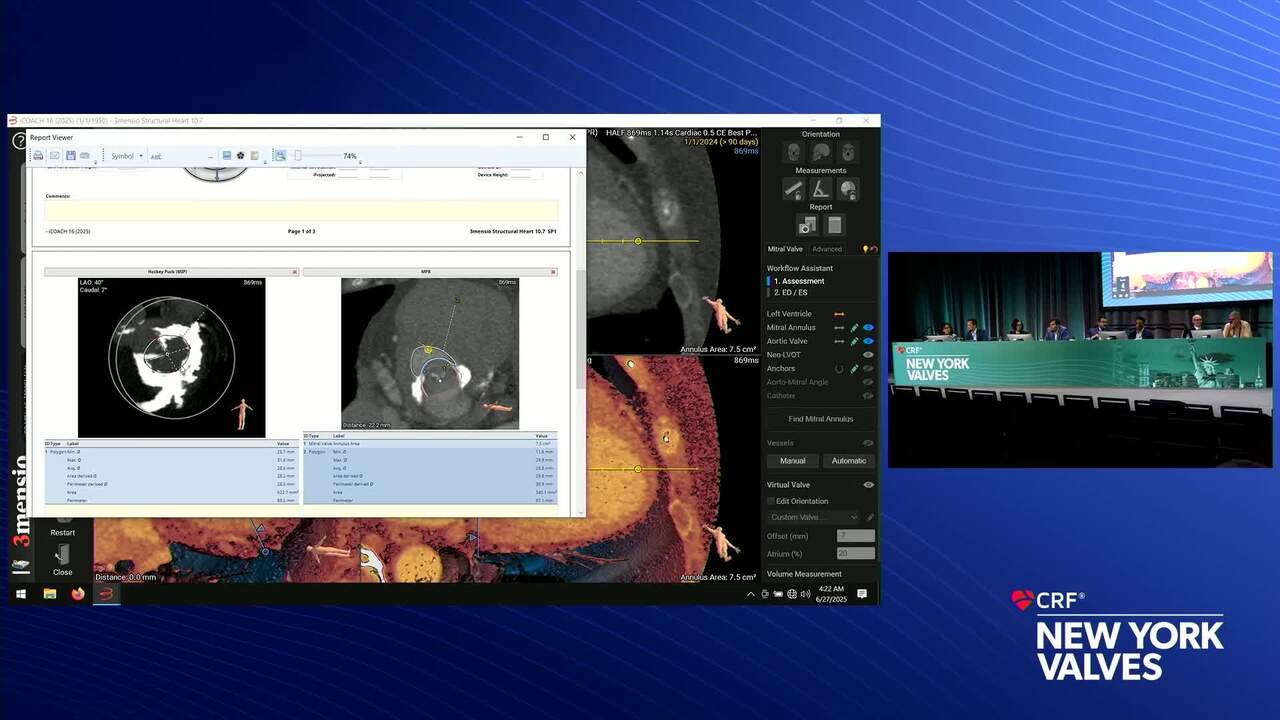The image size is (1280, 720).
Task: Click the MPR image in the report
Action: click(x=430, y=354)
